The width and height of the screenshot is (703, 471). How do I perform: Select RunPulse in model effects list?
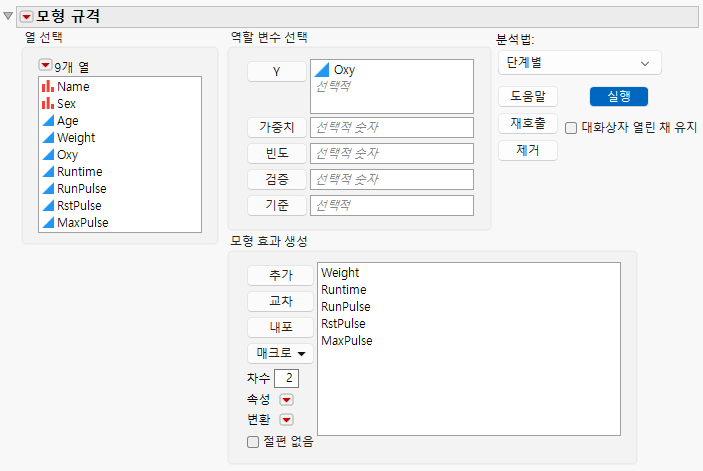pos(346,307)
